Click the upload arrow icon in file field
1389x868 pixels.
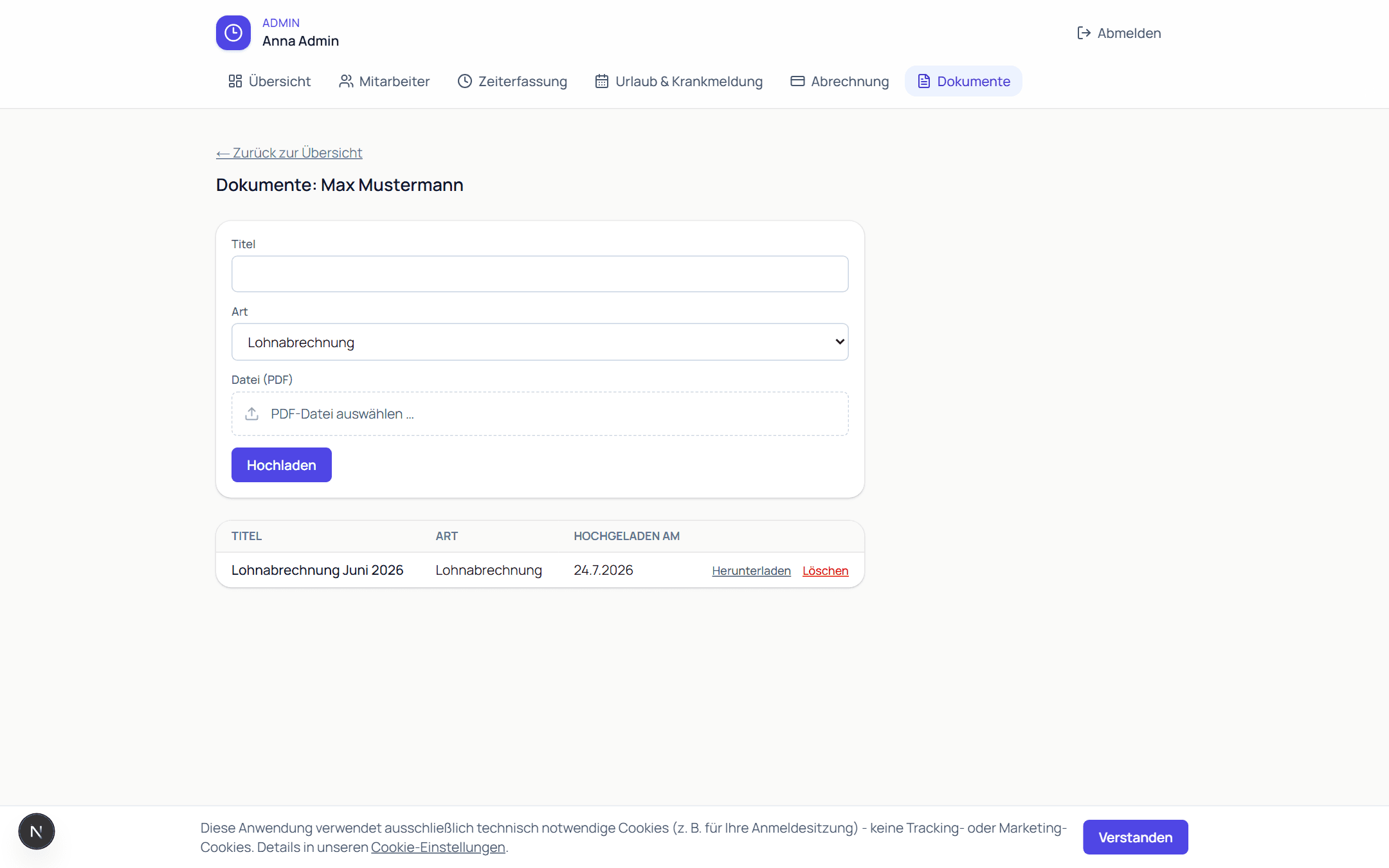click(x=252, y=413)
